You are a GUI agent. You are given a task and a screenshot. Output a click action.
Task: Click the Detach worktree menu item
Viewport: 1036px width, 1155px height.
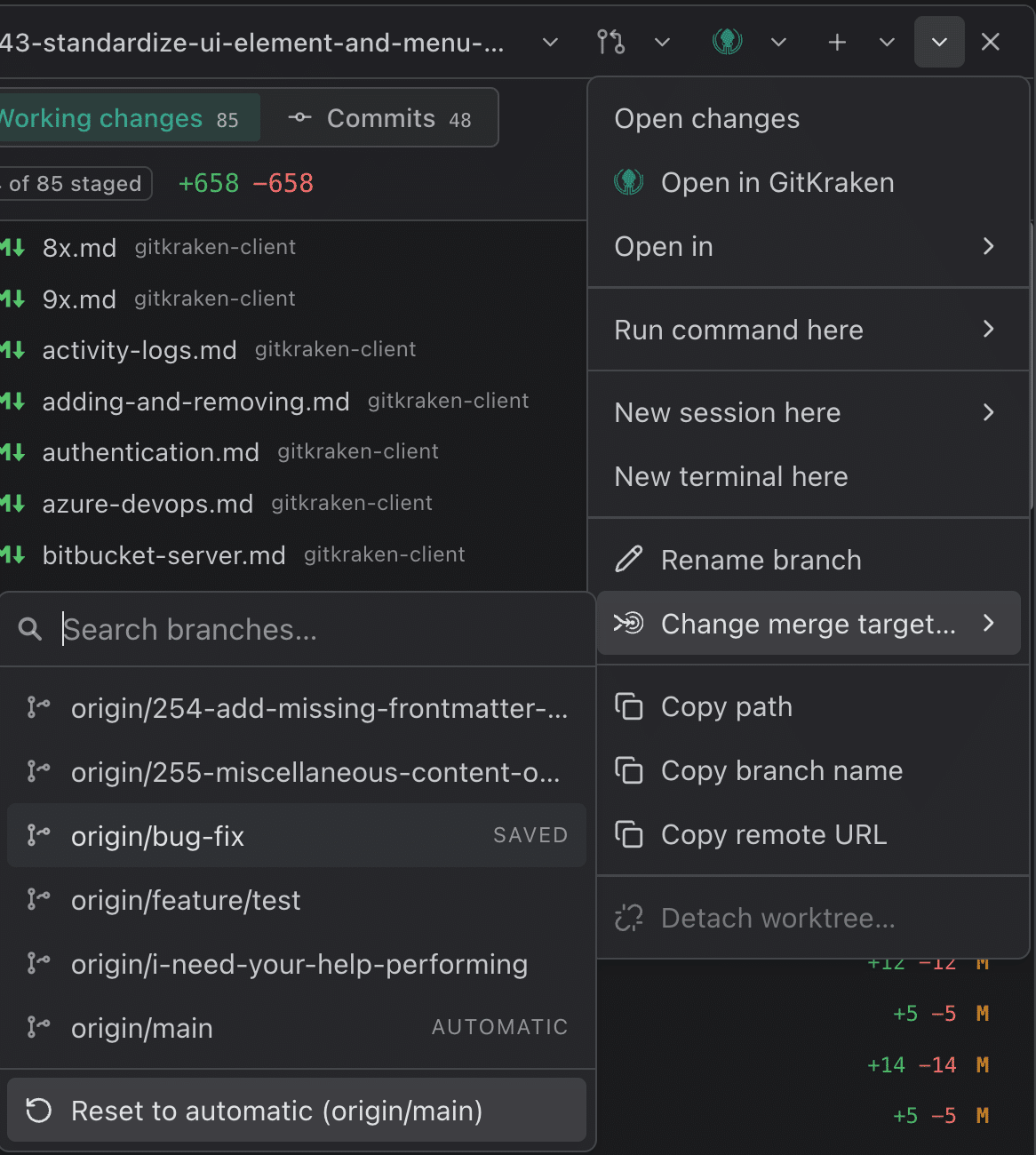pos(809,918)
